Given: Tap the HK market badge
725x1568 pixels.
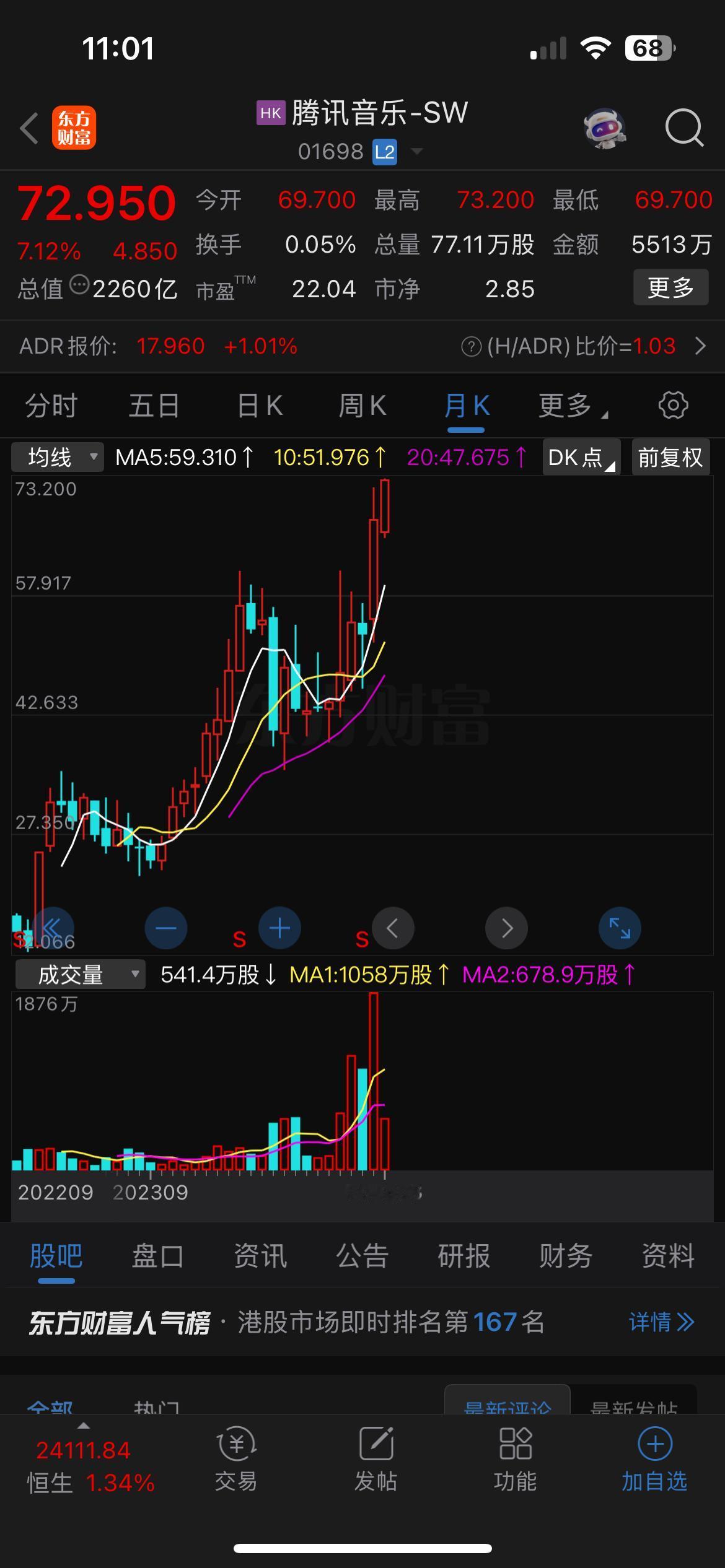Looking at the screenshot, I should pos(271,113).
